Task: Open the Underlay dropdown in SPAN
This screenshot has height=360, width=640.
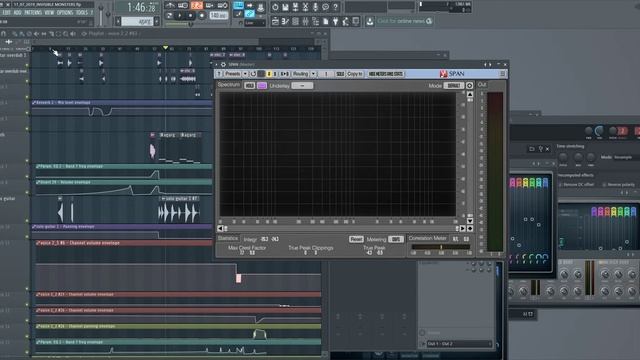Action: coord(302,85)
